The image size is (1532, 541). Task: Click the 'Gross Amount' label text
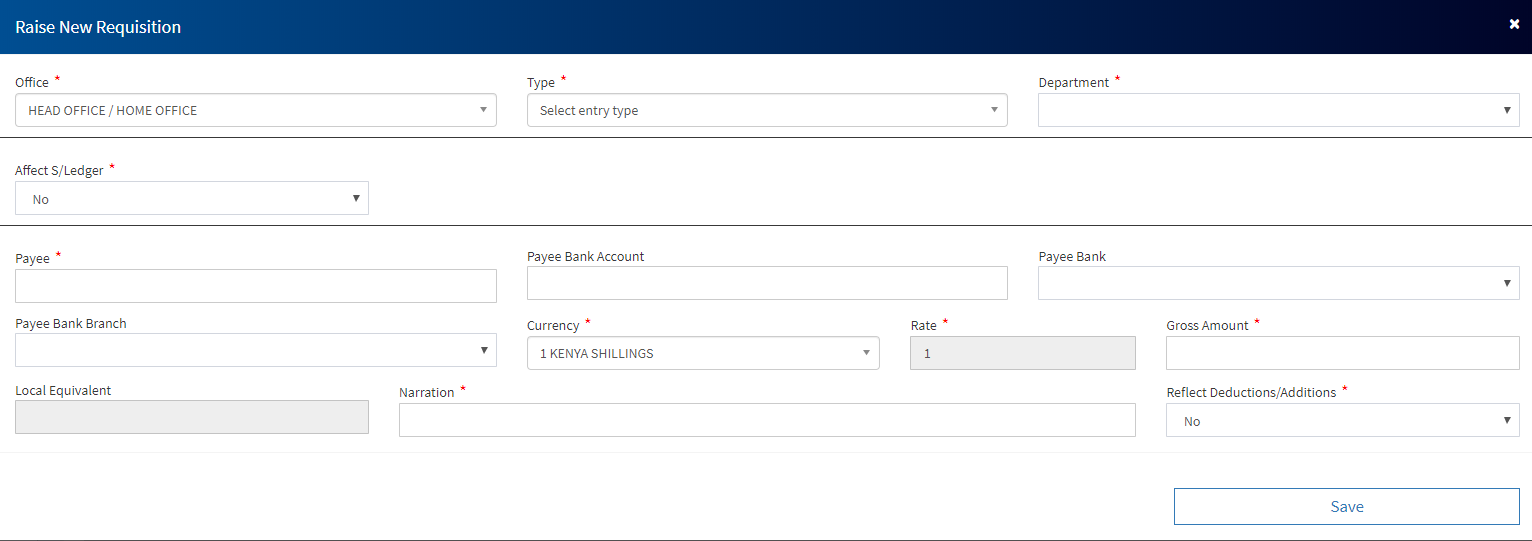click(1207, 326)
